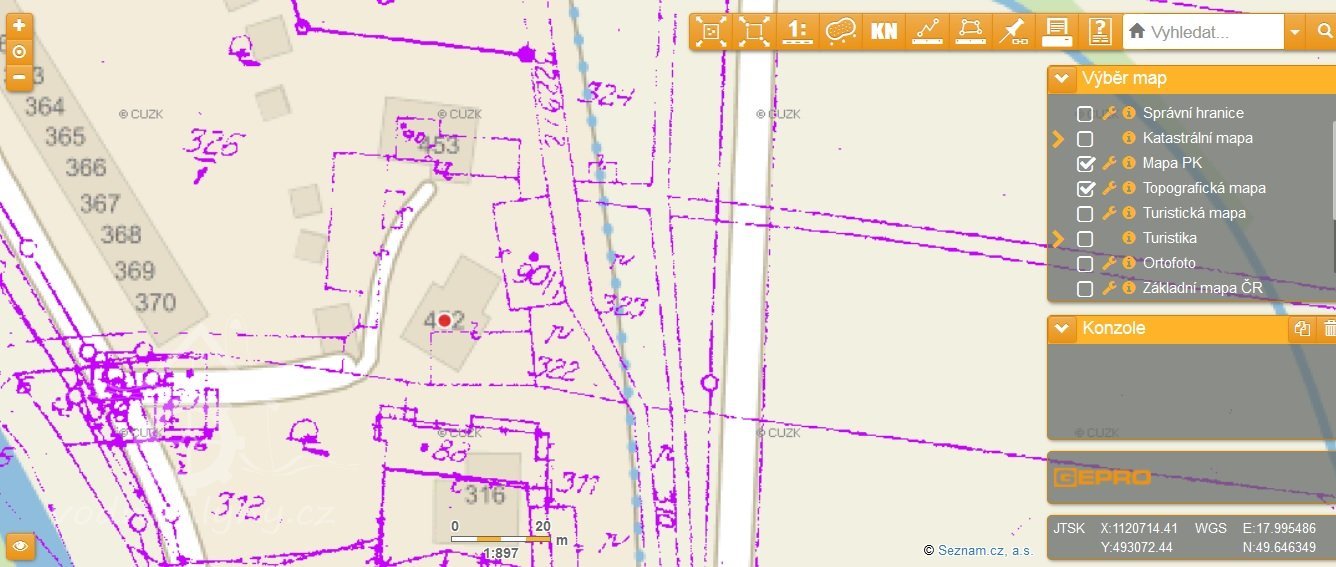Open the search options dropdown arrow

tap(1295, 32)
